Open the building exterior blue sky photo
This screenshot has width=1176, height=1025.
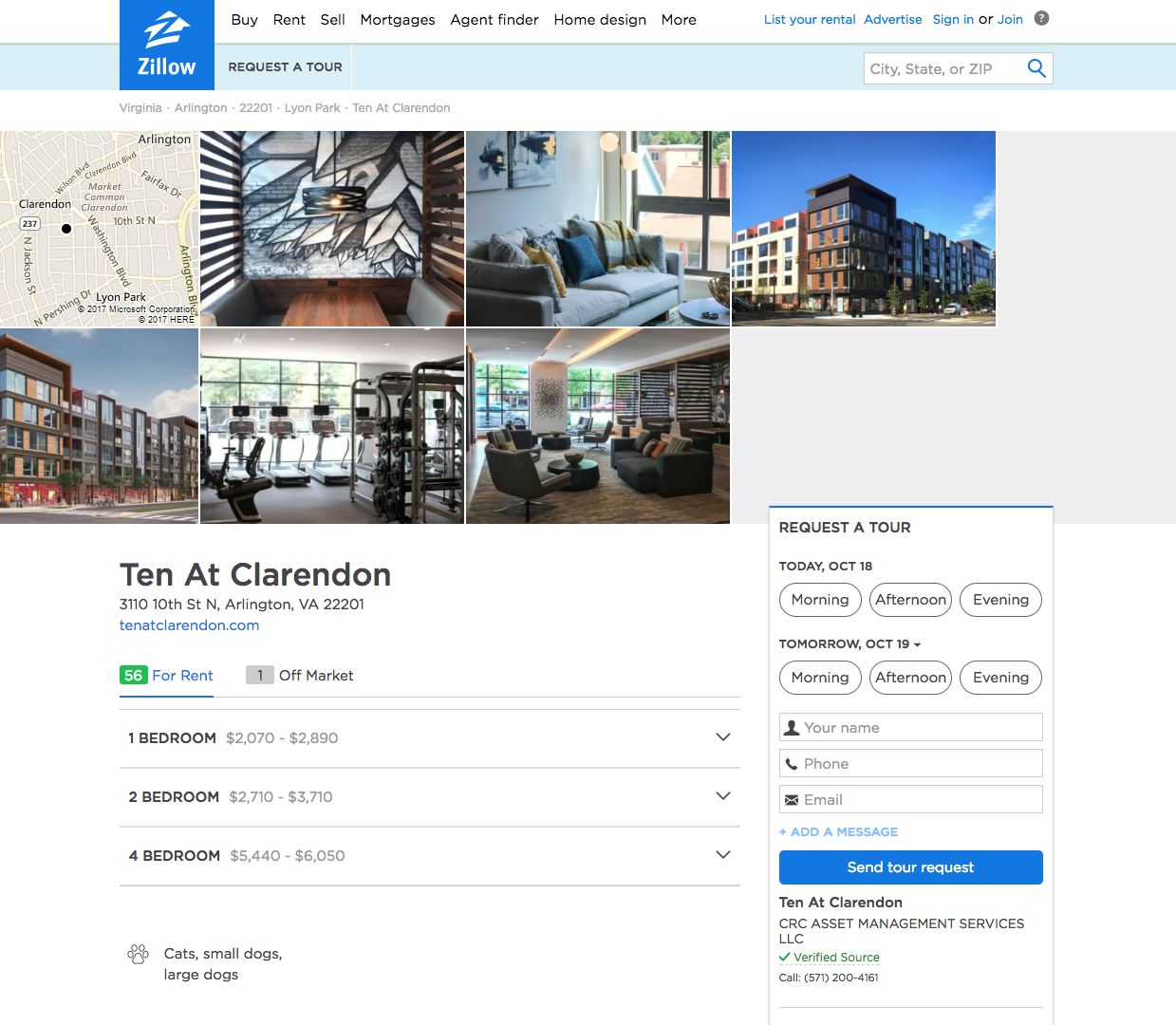point(864,229)
